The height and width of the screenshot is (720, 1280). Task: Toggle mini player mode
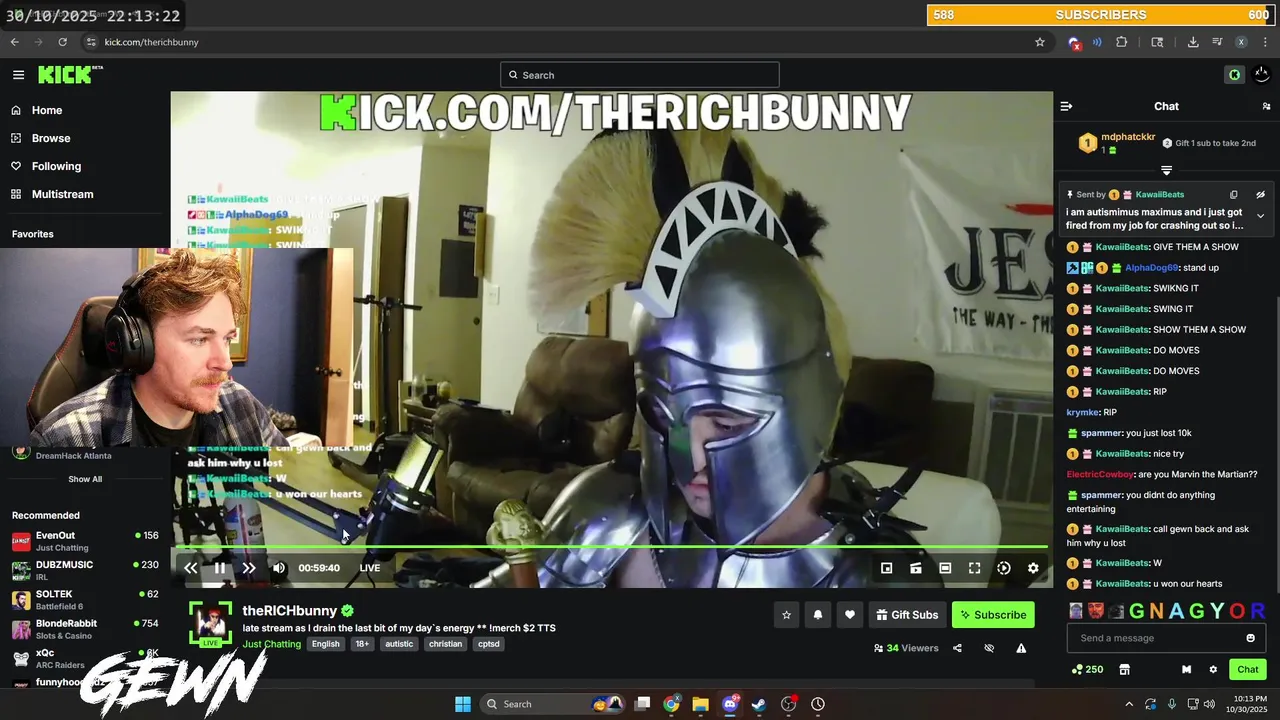click(886, 568)
